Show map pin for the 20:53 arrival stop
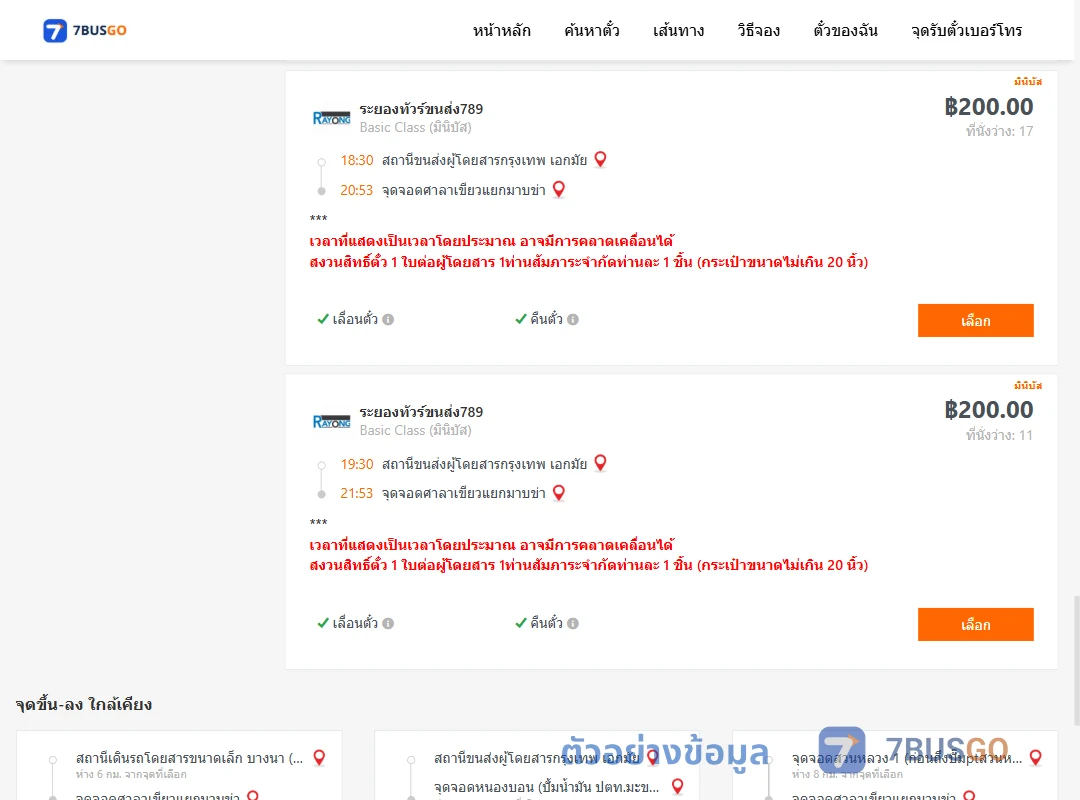 click(x=559, y=189)
